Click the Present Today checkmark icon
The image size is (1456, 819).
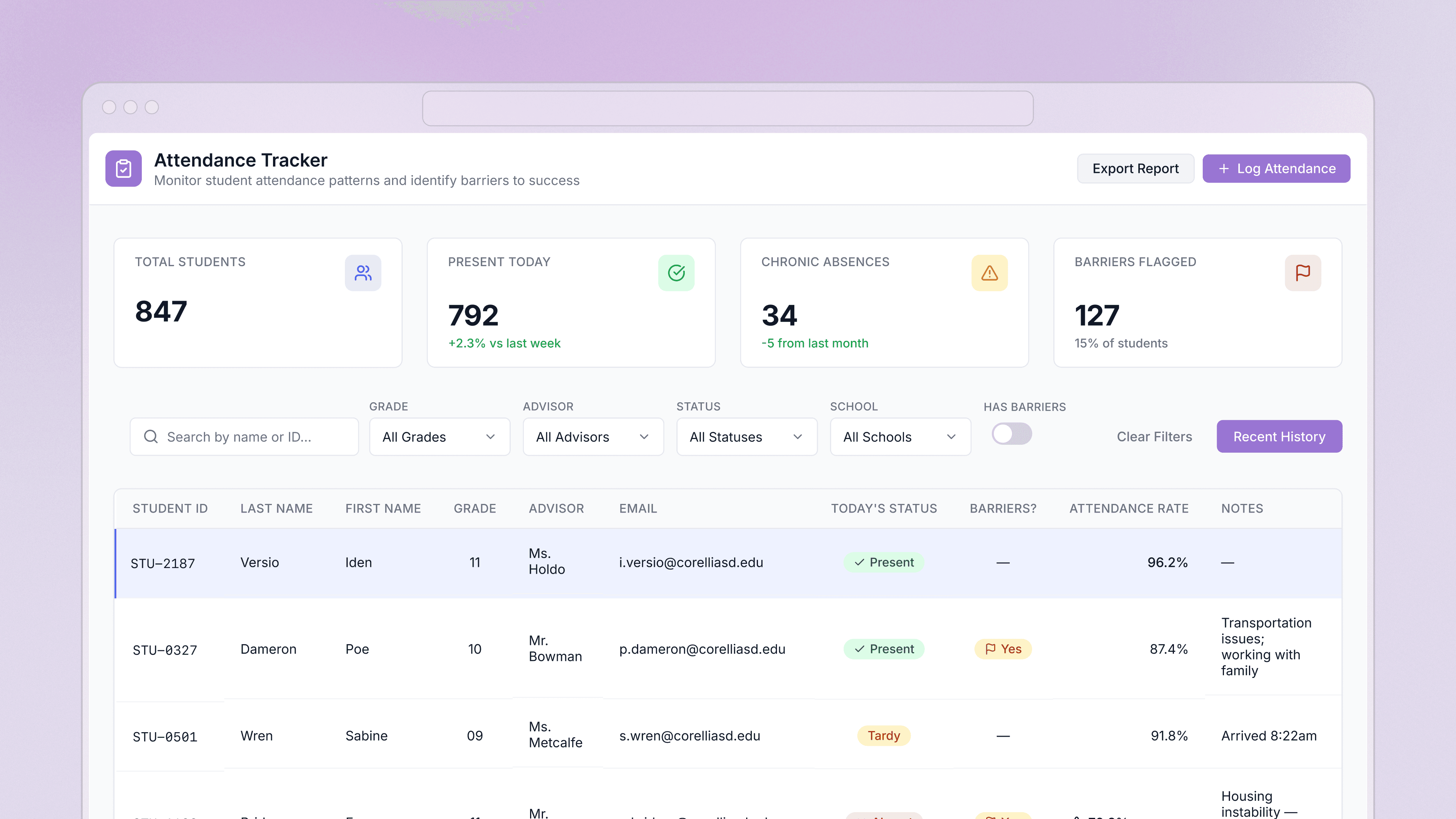tap(676, 273)
